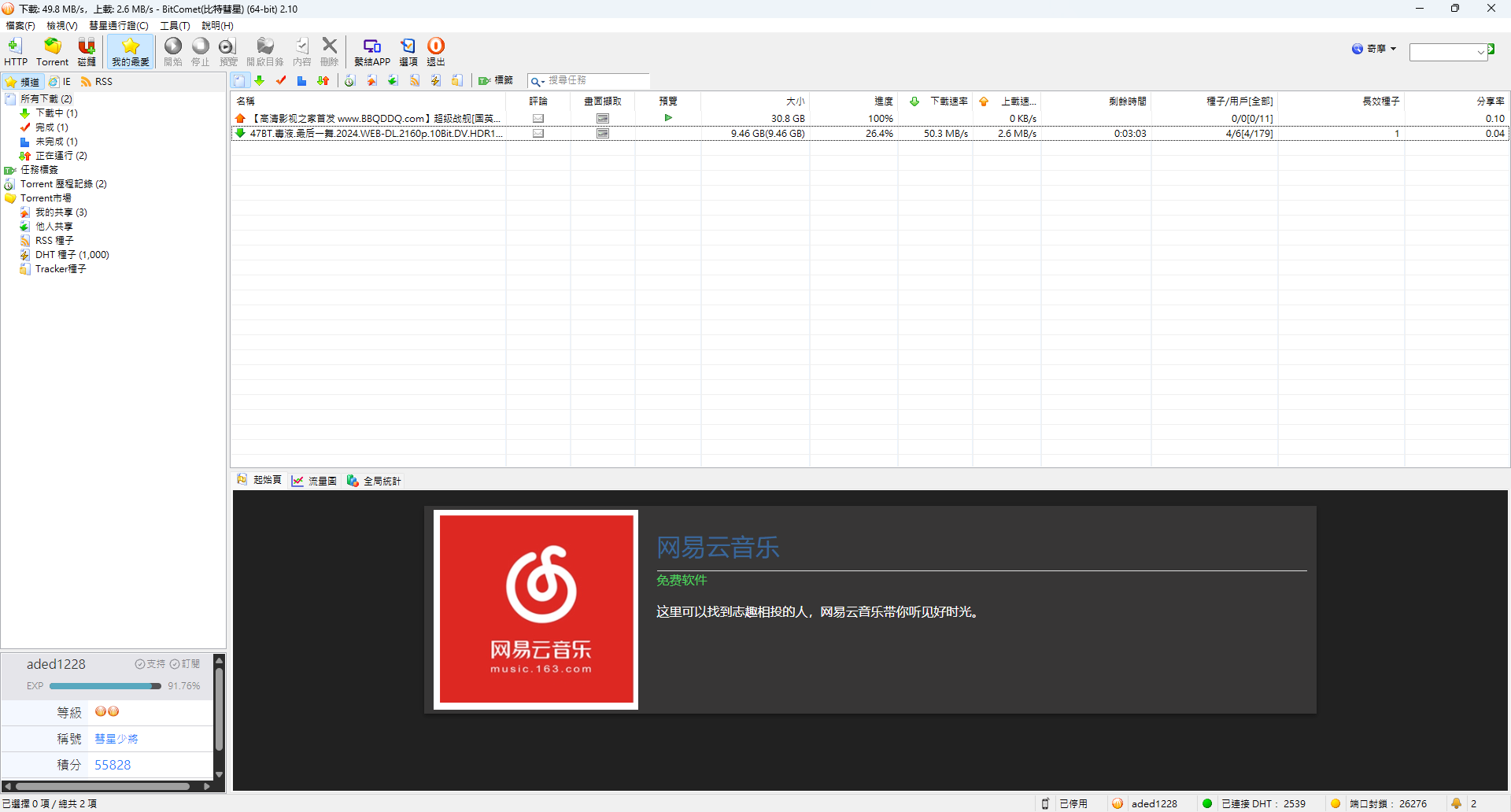Filter tasks by running up-down arrows icon
Screen dimensions: 1511x812
click(323, 80)
